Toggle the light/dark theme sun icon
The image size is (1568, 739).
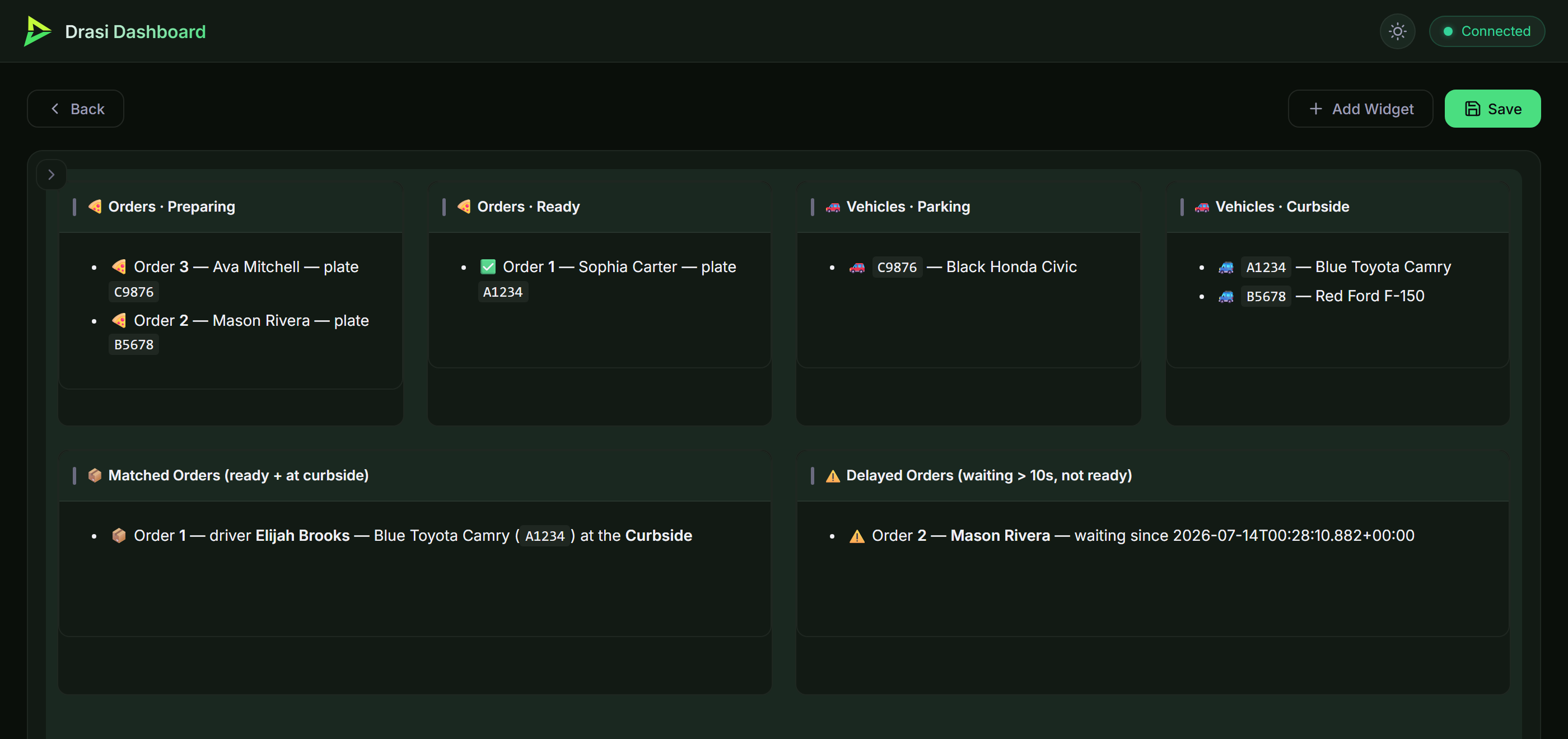[1397, 31]
